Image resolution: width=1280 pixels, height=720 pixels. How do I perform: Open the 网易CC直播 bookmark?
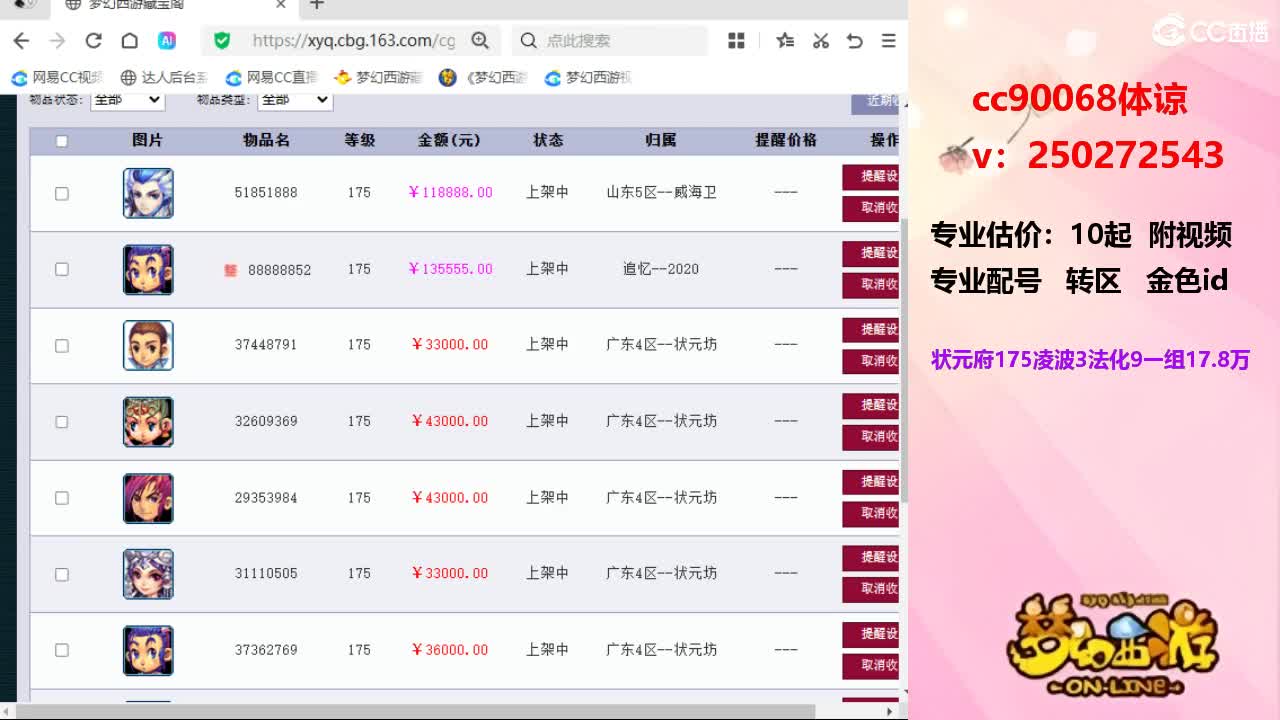[x=271, y=77]
